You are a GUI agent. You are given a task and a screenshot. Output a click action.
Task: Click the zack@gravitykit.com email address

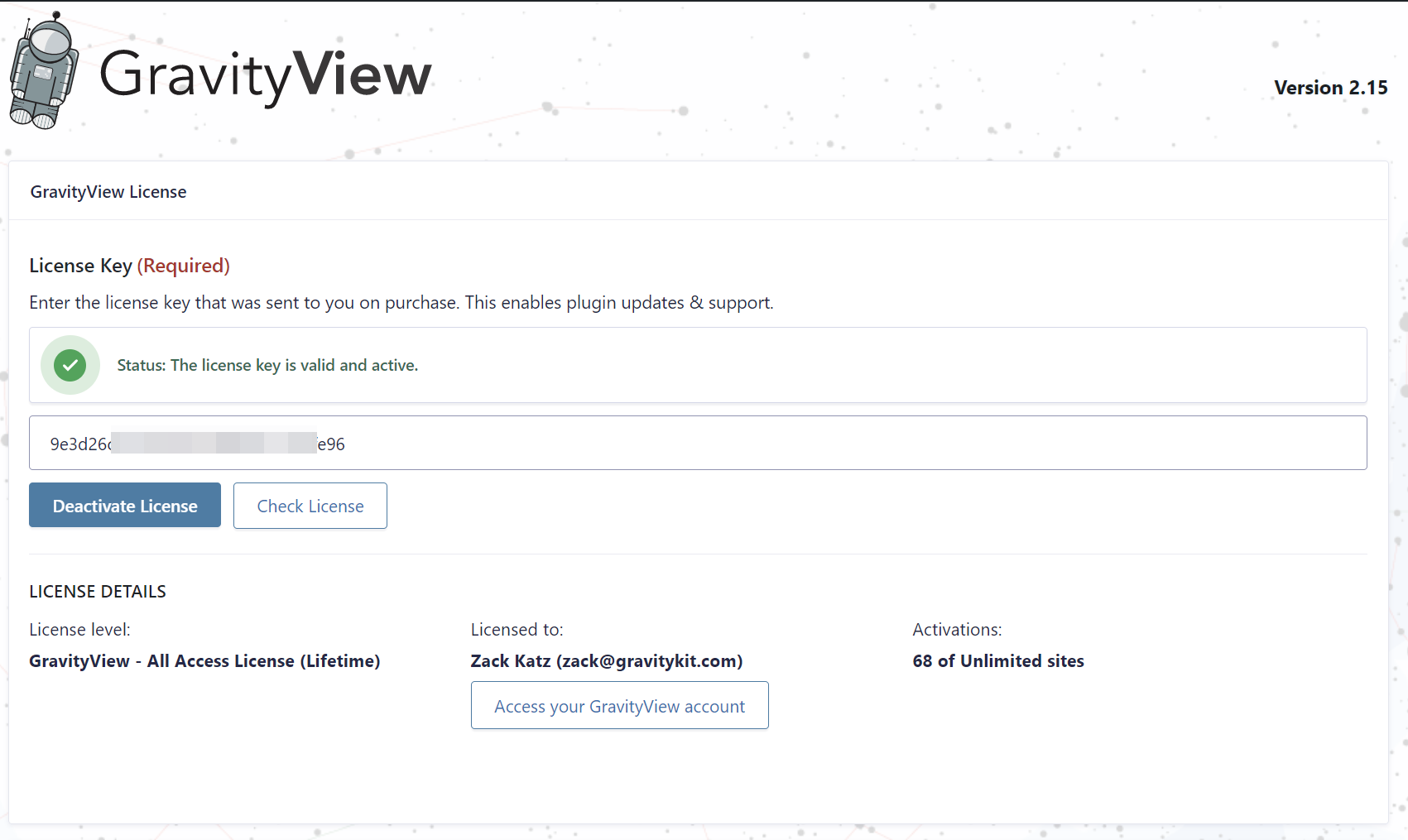650,660
